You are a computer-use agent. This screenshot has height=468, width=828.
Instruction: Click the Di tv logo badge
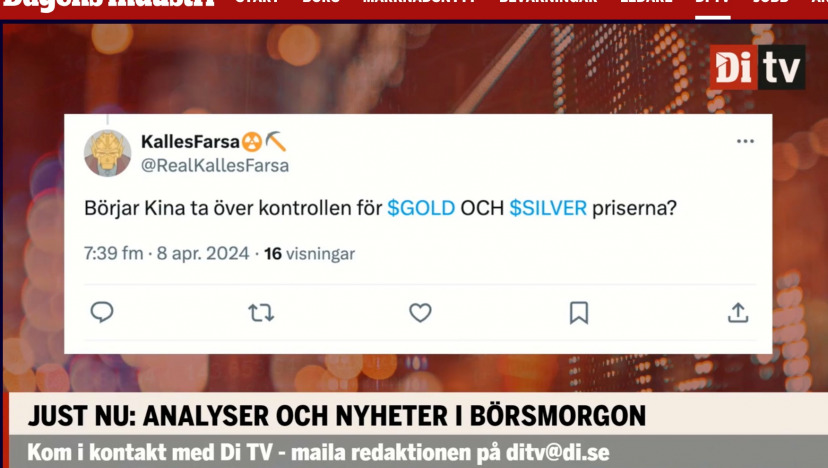[x=757, y=67]
